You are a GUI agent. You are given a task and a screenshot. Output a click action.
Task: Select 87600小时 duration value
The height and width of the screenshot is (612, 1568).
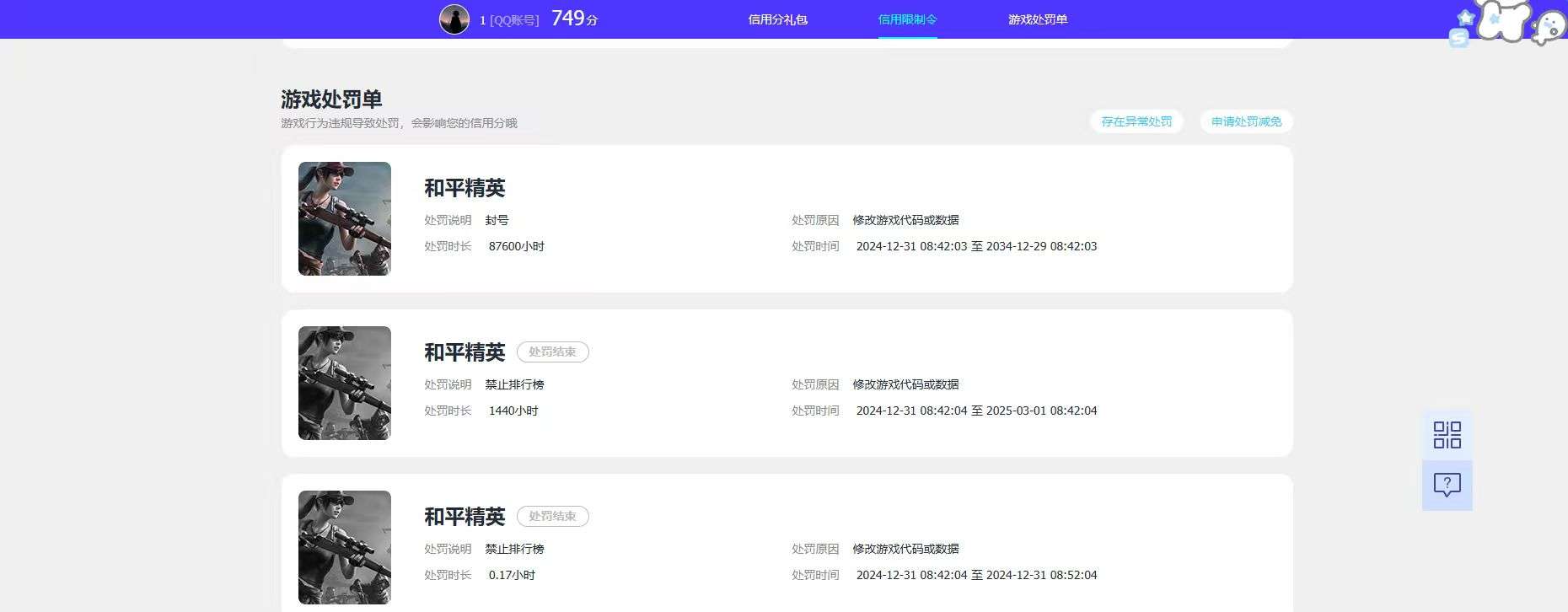(517, 246)
